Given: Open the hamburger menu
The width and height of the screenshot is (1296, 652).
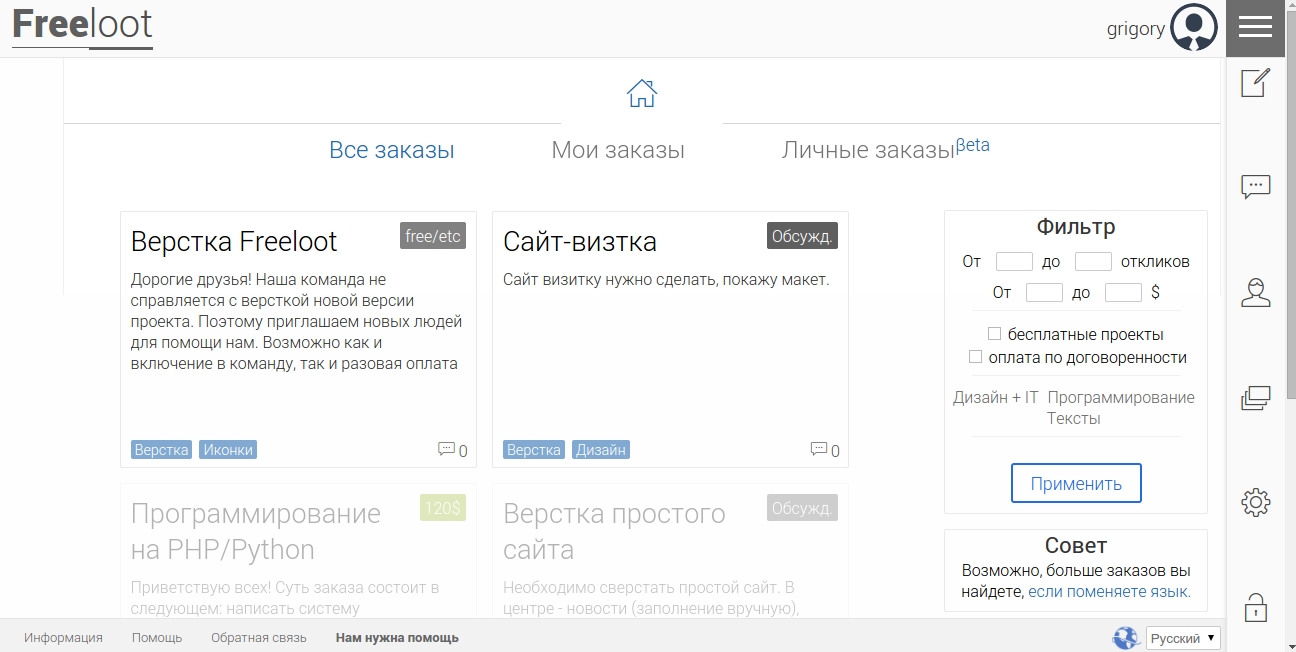Looking at the screenshot, I should tap(1255, 28).
